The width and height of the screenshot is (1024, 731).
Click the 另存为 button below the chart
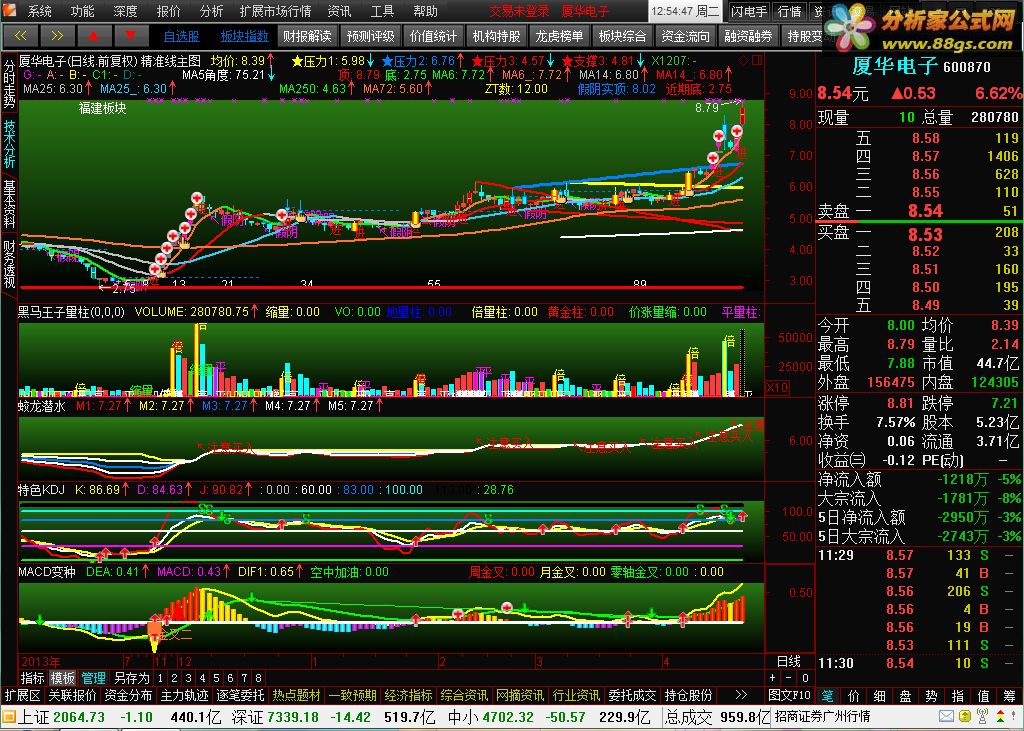(131, 678)
